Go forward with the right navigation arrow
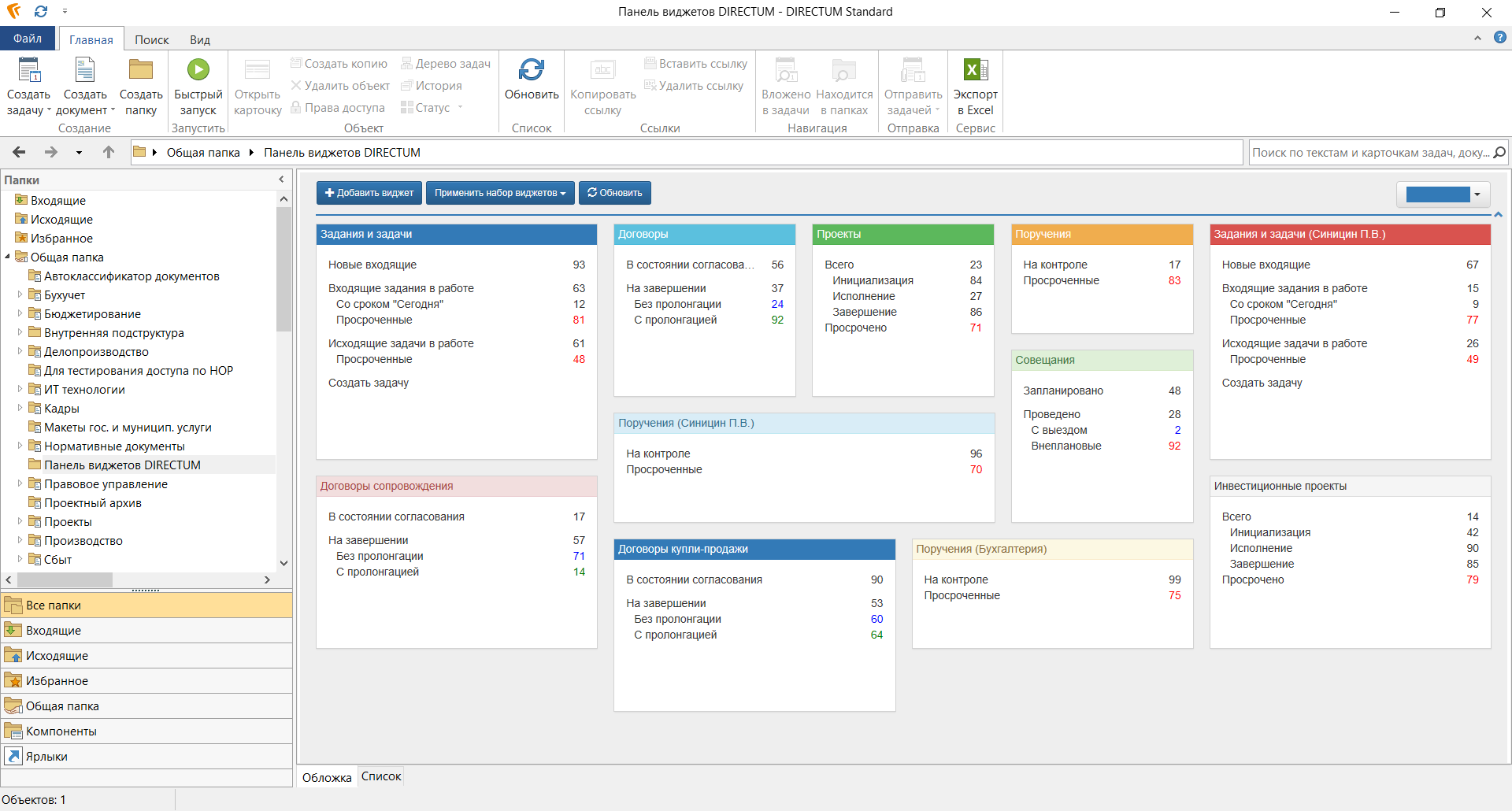This screenshot has height=811, width=1512. (51, 152)
